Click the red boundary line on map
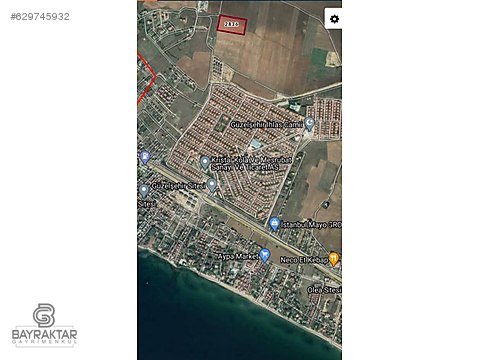The width and height of the screenshot is (480, 360). [147, 79]
